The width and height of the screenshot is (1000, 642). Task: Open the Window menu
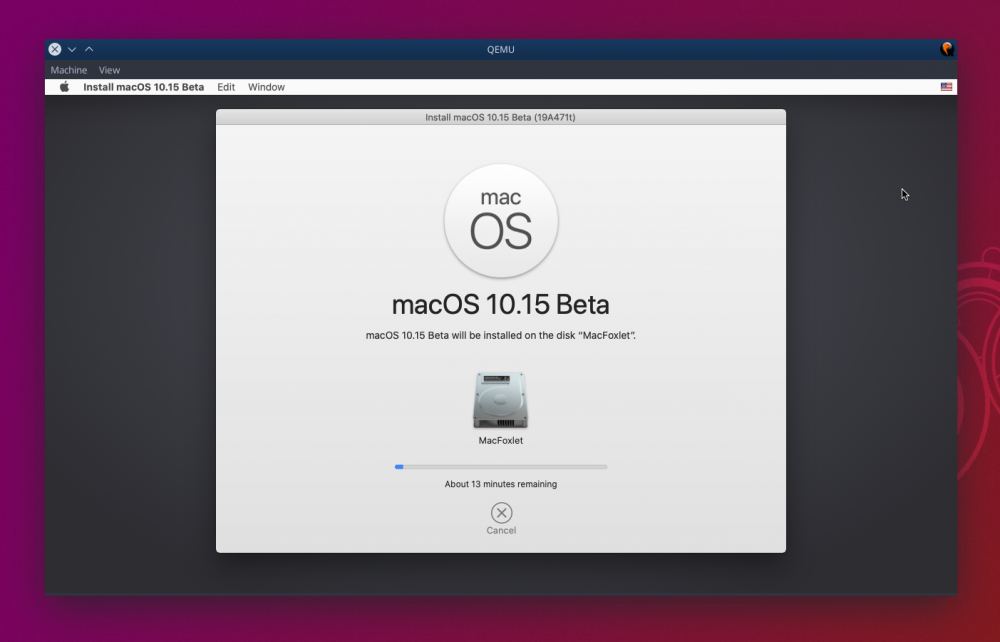(x=266, y=87)
